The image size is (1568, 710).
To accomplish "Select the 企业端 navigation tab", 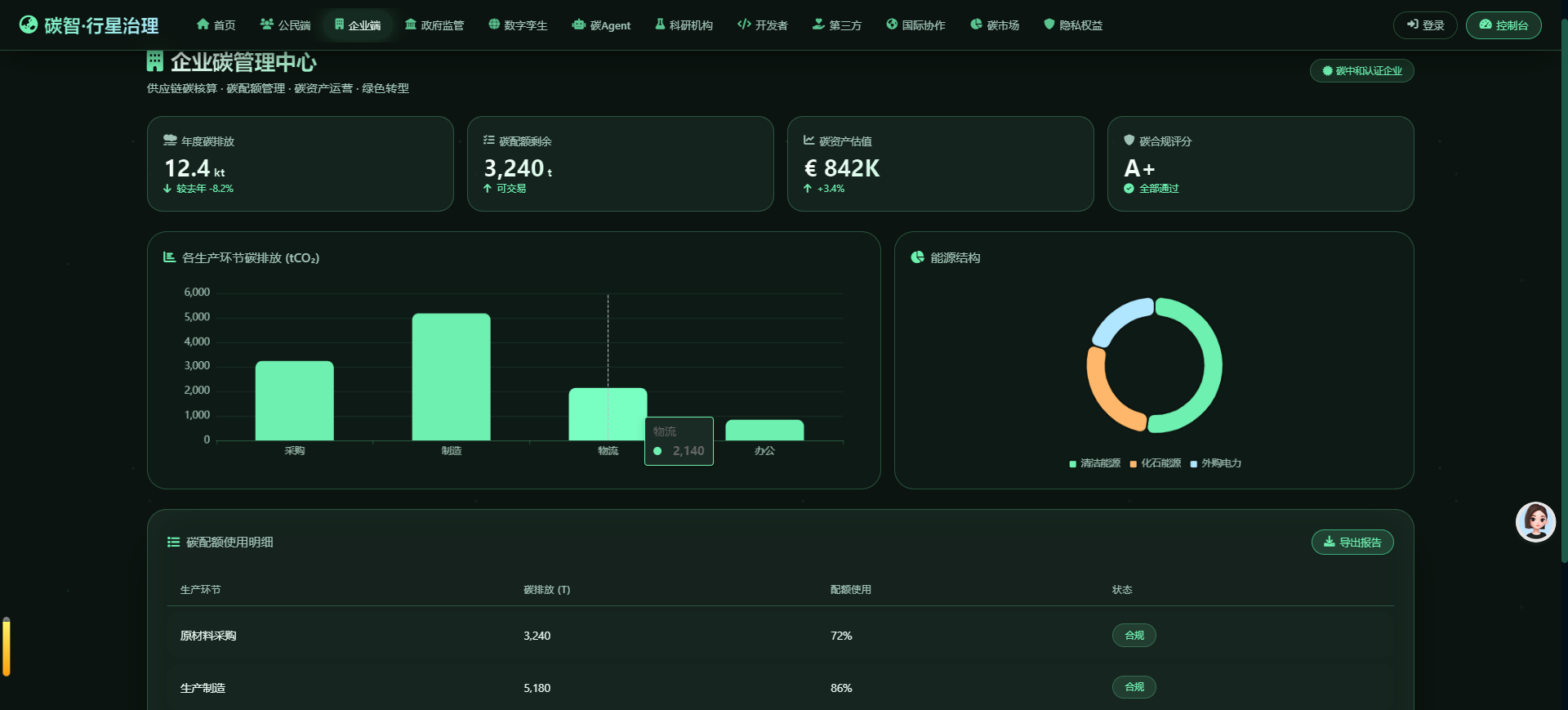I will (358, 25).
